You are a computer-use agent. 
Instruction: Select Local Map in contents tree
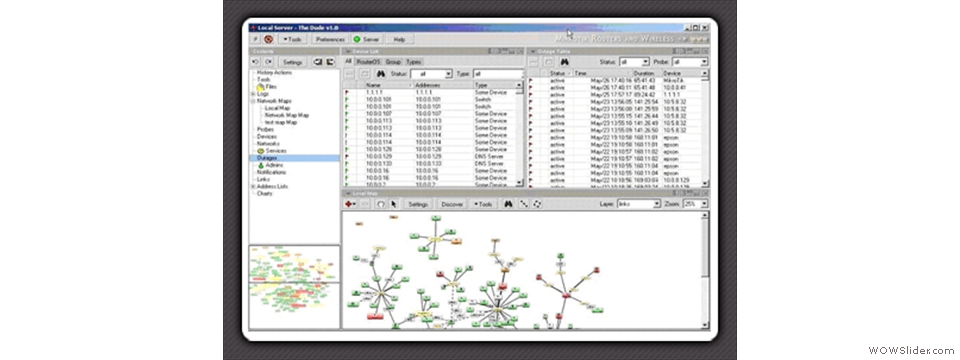277,108
